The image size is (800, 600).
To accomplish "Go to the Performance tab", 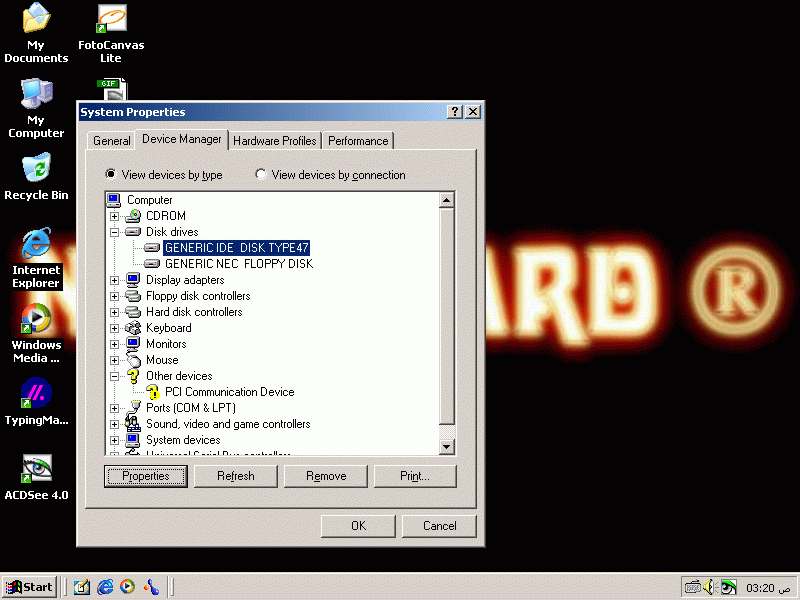I will 358,141.
